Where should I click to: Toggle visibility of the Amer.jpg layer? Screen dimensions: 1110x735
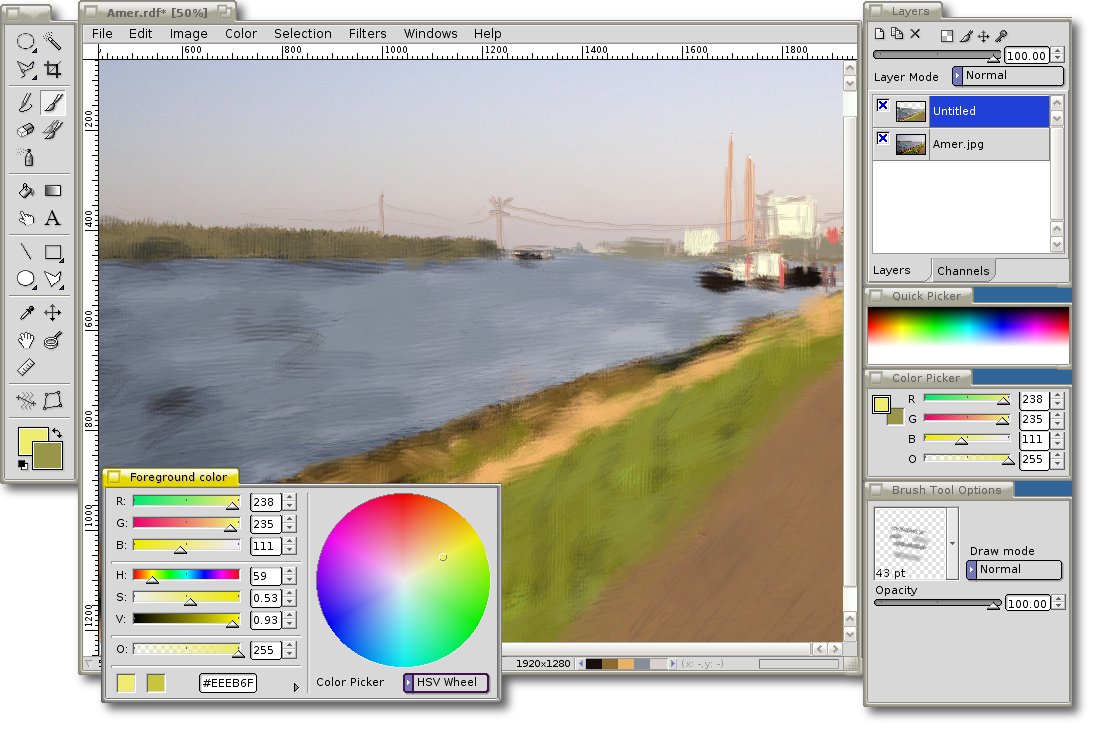click(x=883, y=138)
